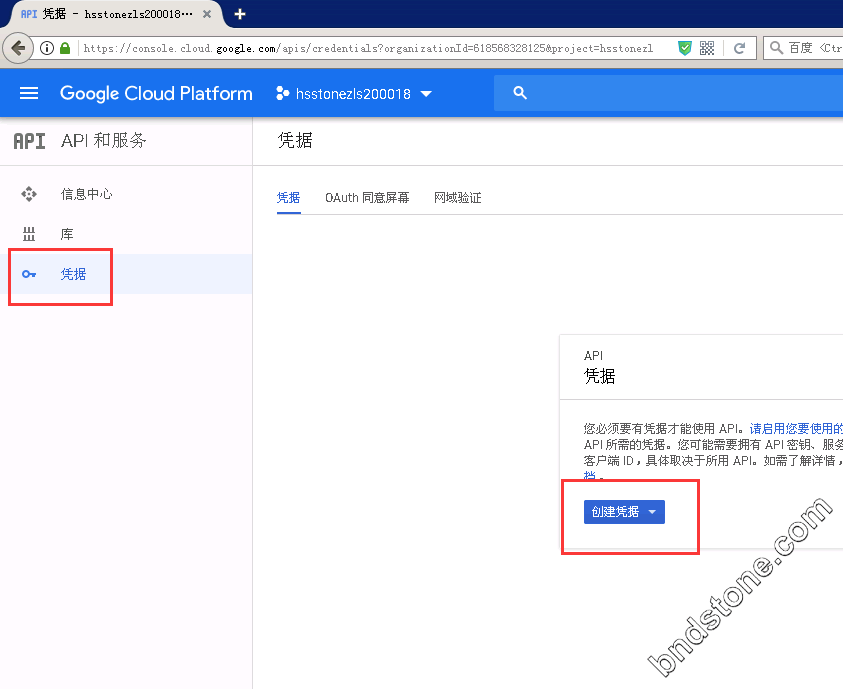The width and height of the screenshot is (843, 689).
Task: Click the search icon in the Cloud header
Action: pyautogui.click(x=520, y=93)
